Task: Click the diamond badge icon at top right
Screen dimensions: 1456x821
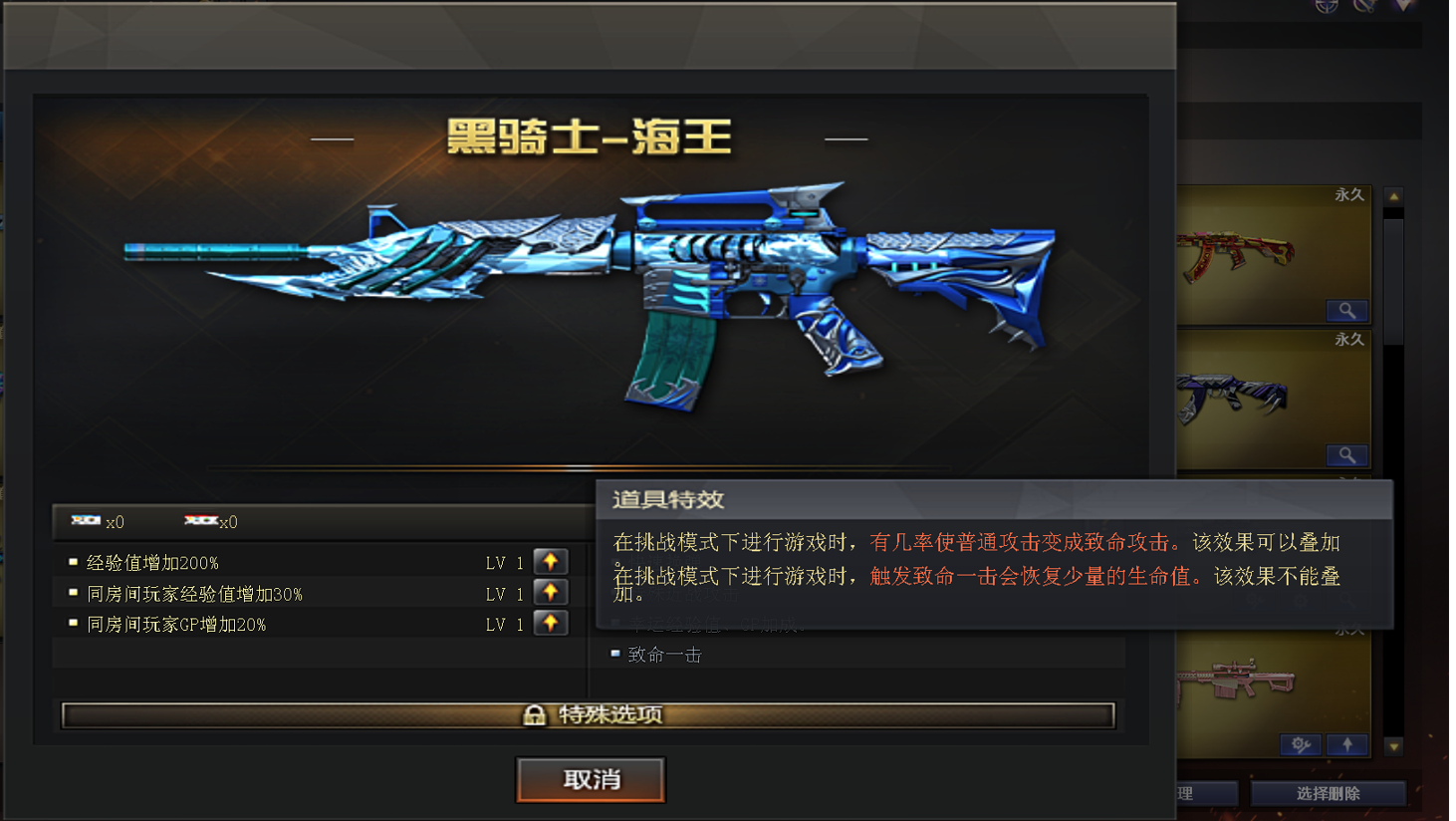Action: pyautogui.click(x=1403, y=5)
